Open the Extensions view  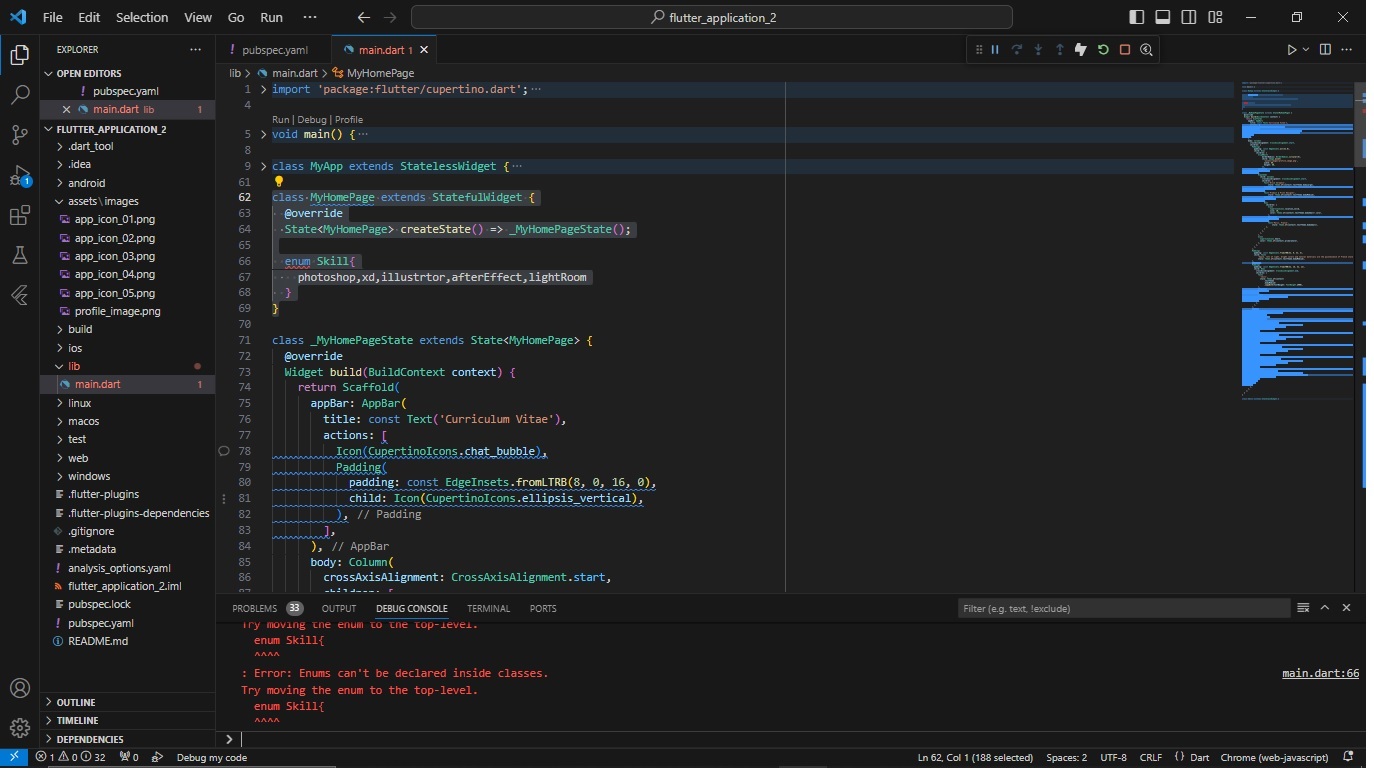click(x=19, y=216)
